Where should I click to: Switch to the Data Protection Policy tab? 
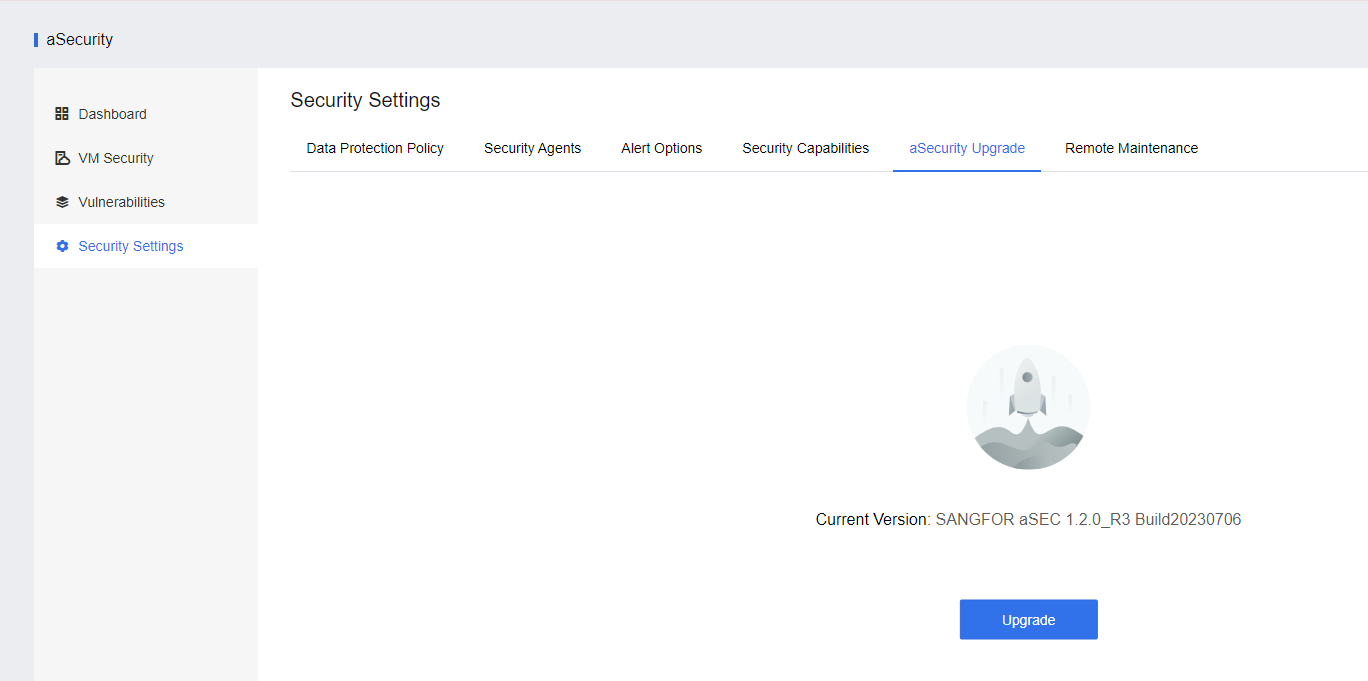[x=375, y=148]
